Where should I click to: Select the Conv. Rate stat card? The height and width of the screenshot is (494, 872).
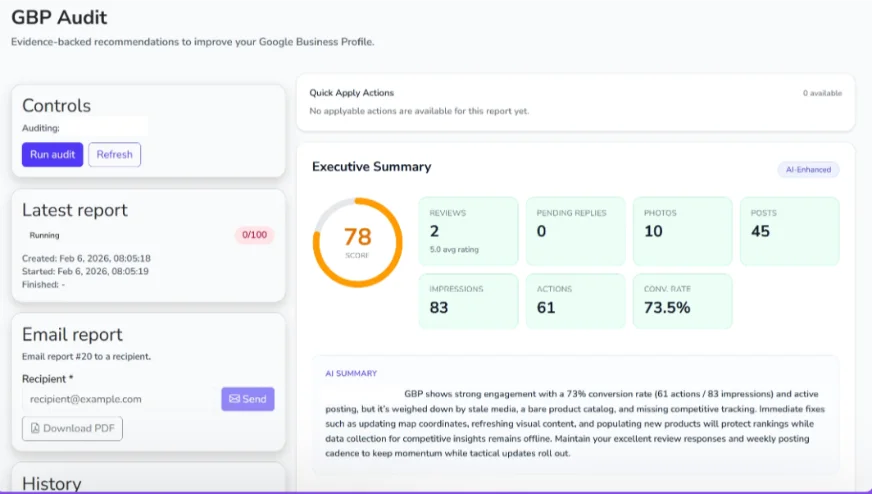(682, 301)
